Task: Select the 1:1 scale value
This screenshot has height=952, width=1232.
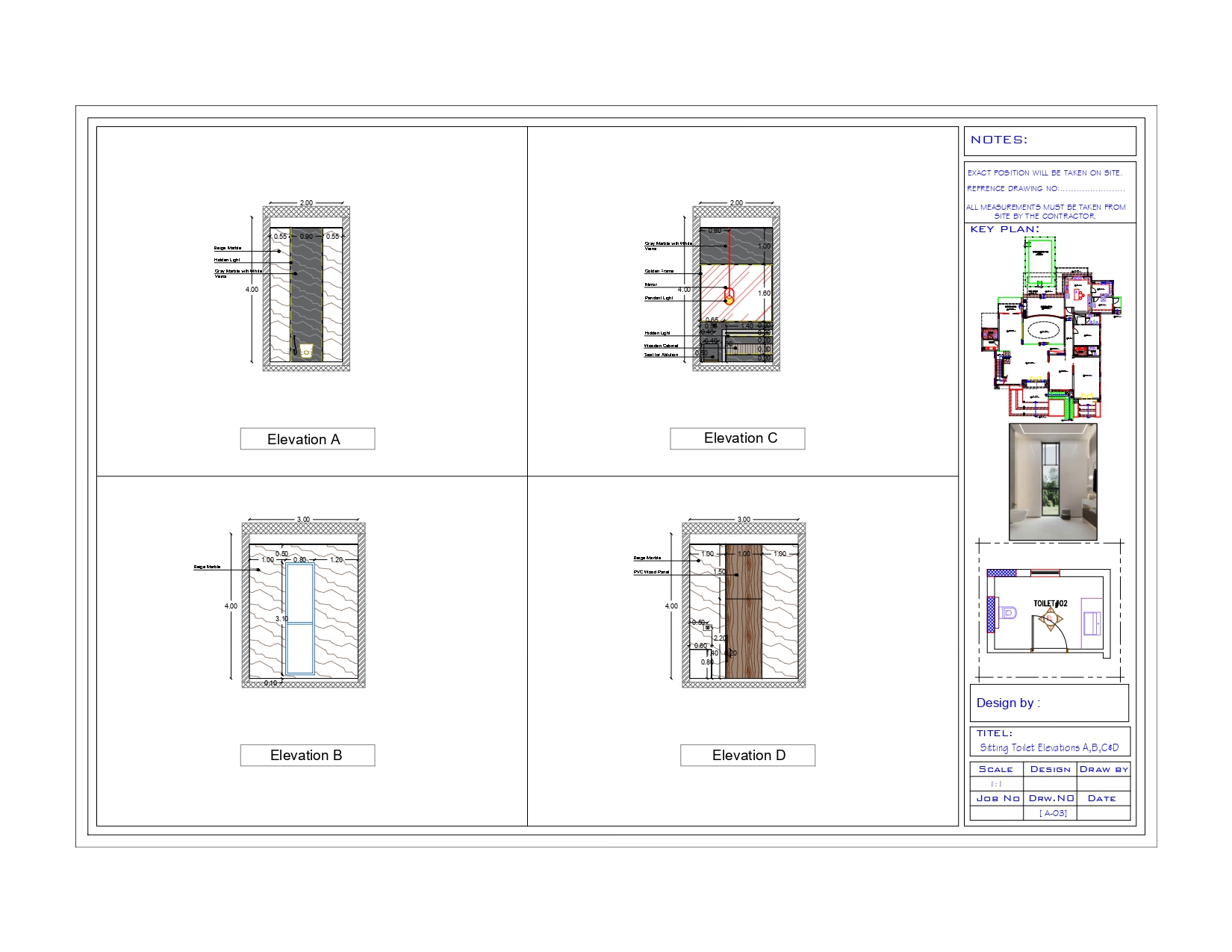Action: (x=997, y=783)
